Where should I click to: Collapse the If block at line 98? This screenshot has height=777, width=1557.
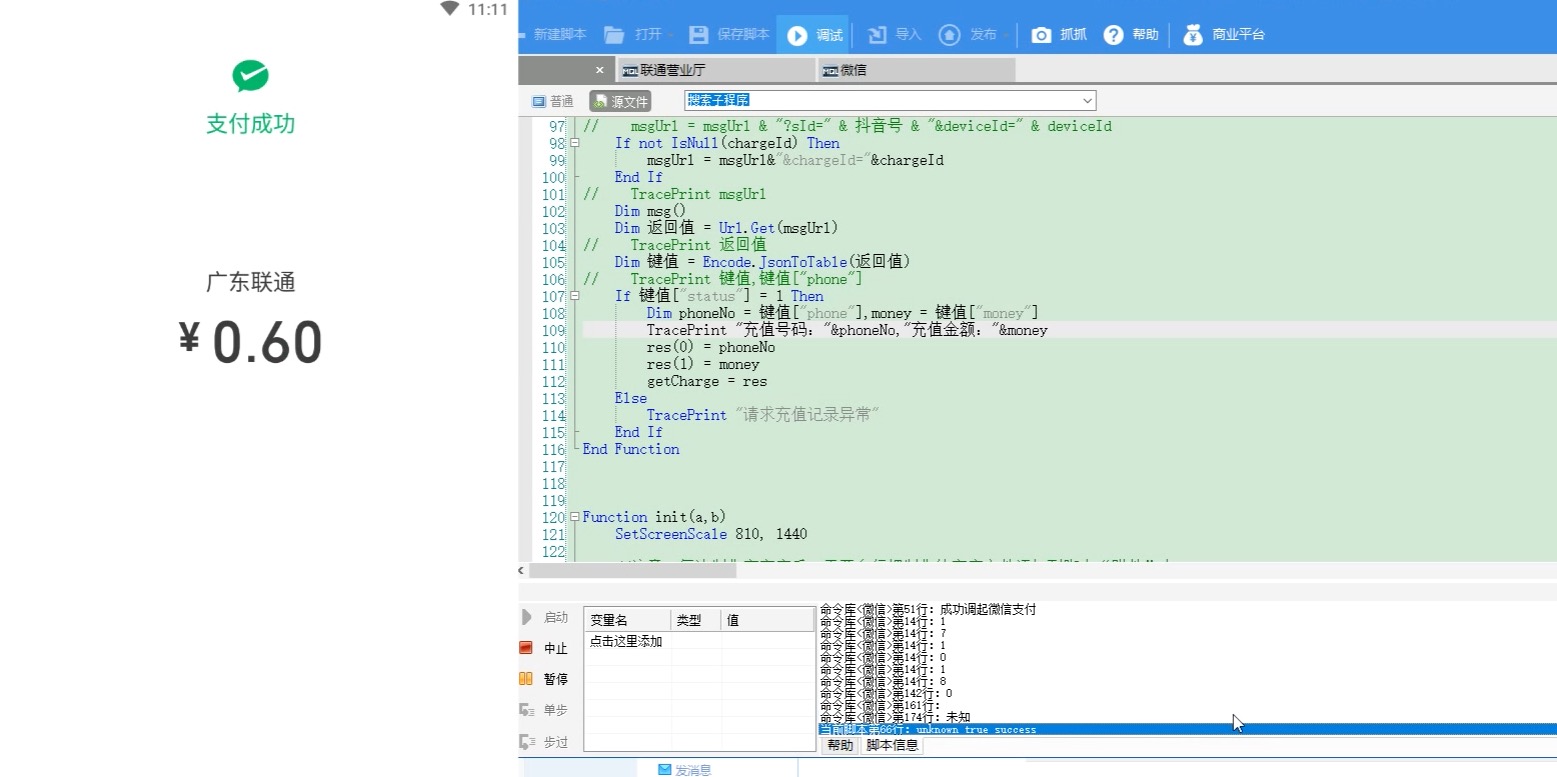click(x=574, y=143)
